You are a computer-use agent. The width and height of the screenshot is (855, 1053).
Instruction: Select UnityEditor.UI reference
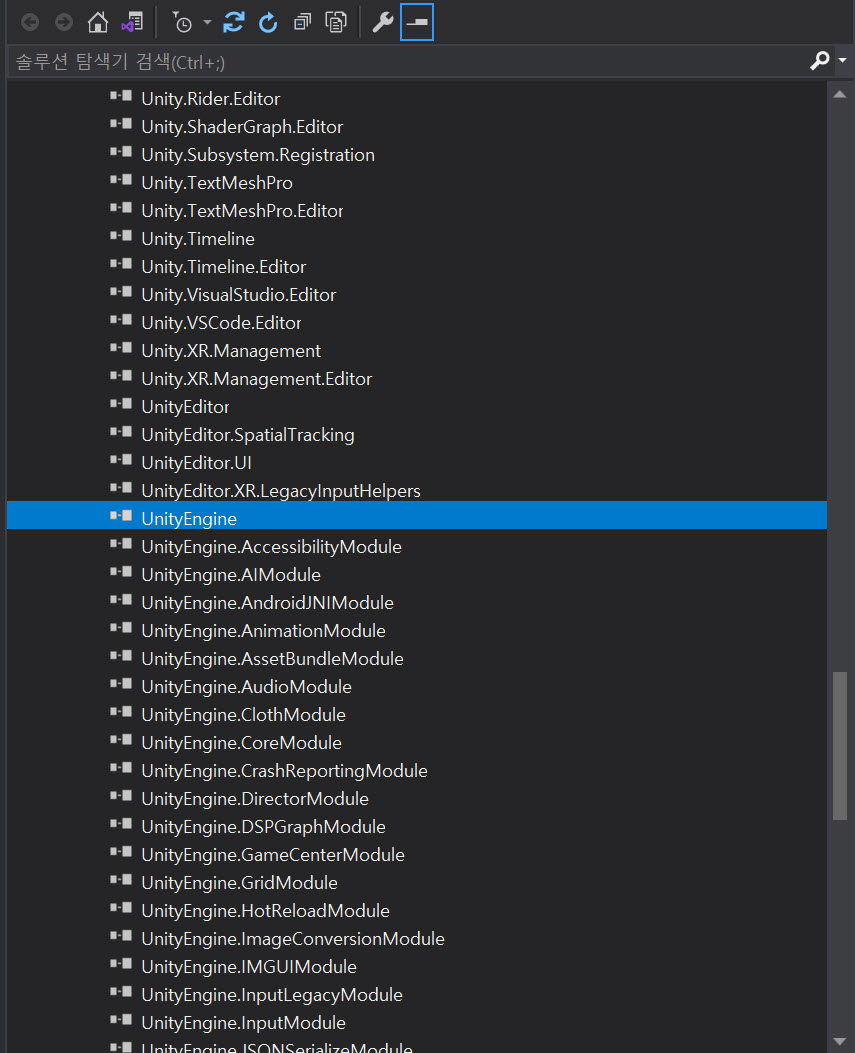pyautogui.click(x=197, y=463)
